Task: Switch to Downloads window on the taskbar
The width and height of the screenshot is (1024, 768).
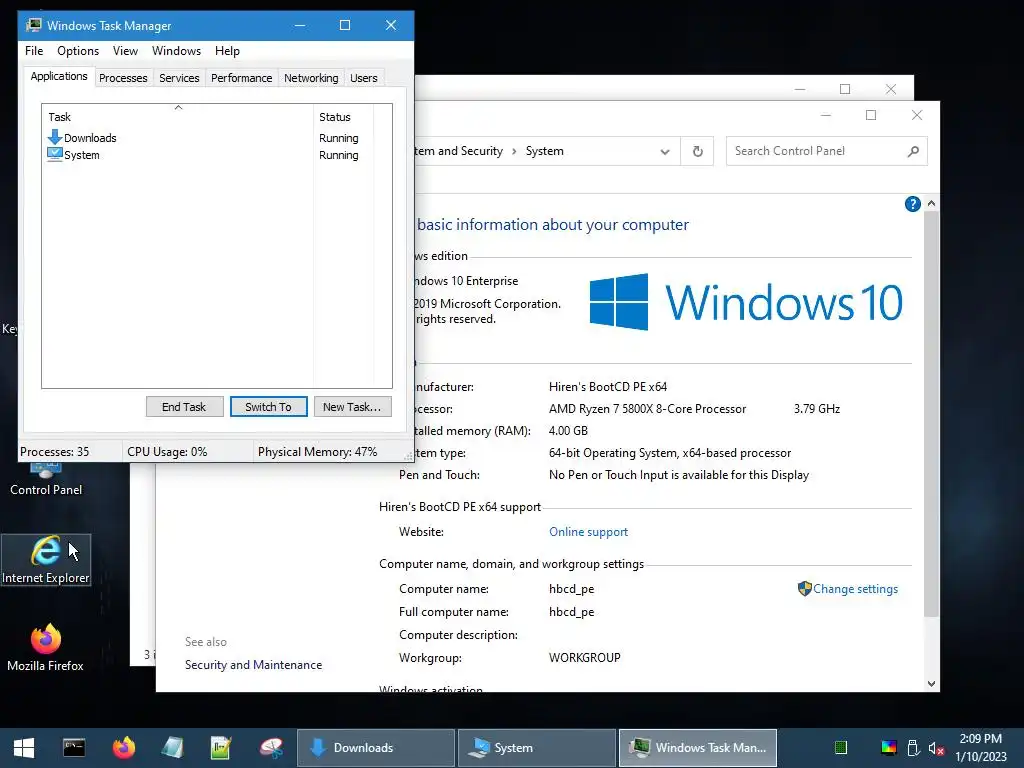Action: 376,748
